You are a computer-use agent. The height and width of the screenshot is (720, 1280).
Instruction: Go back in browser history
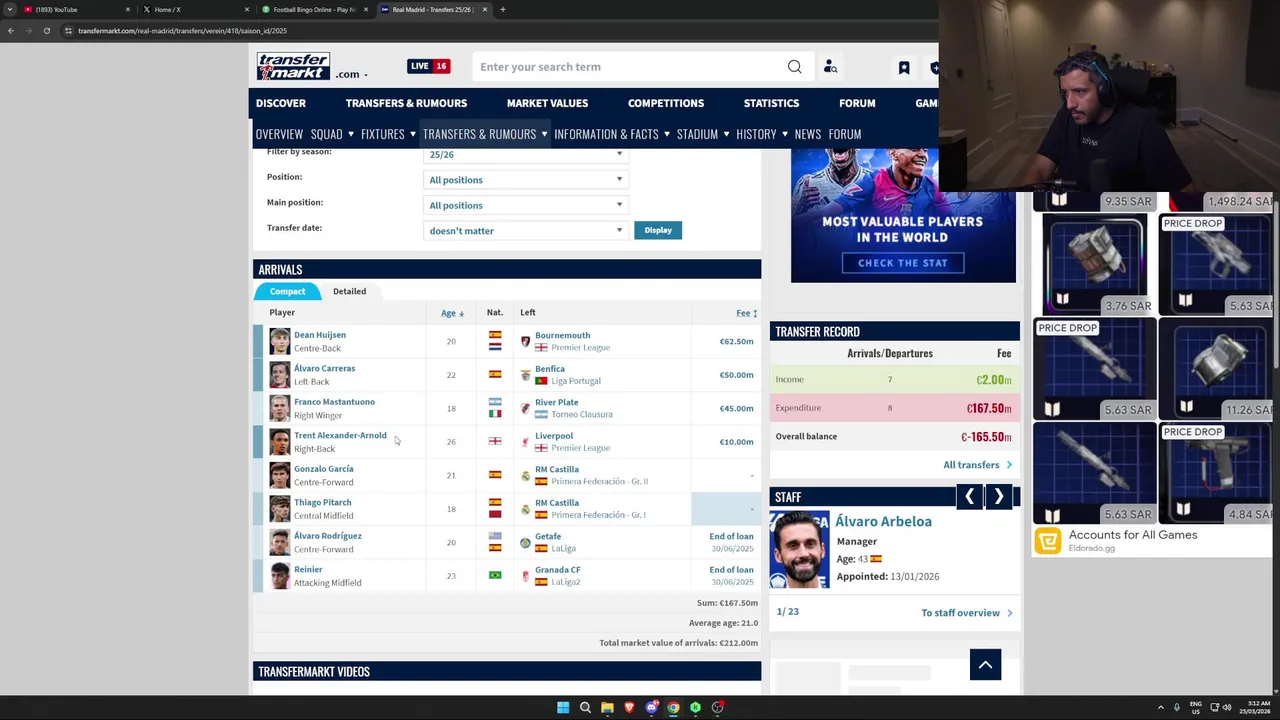pos(10,31)
